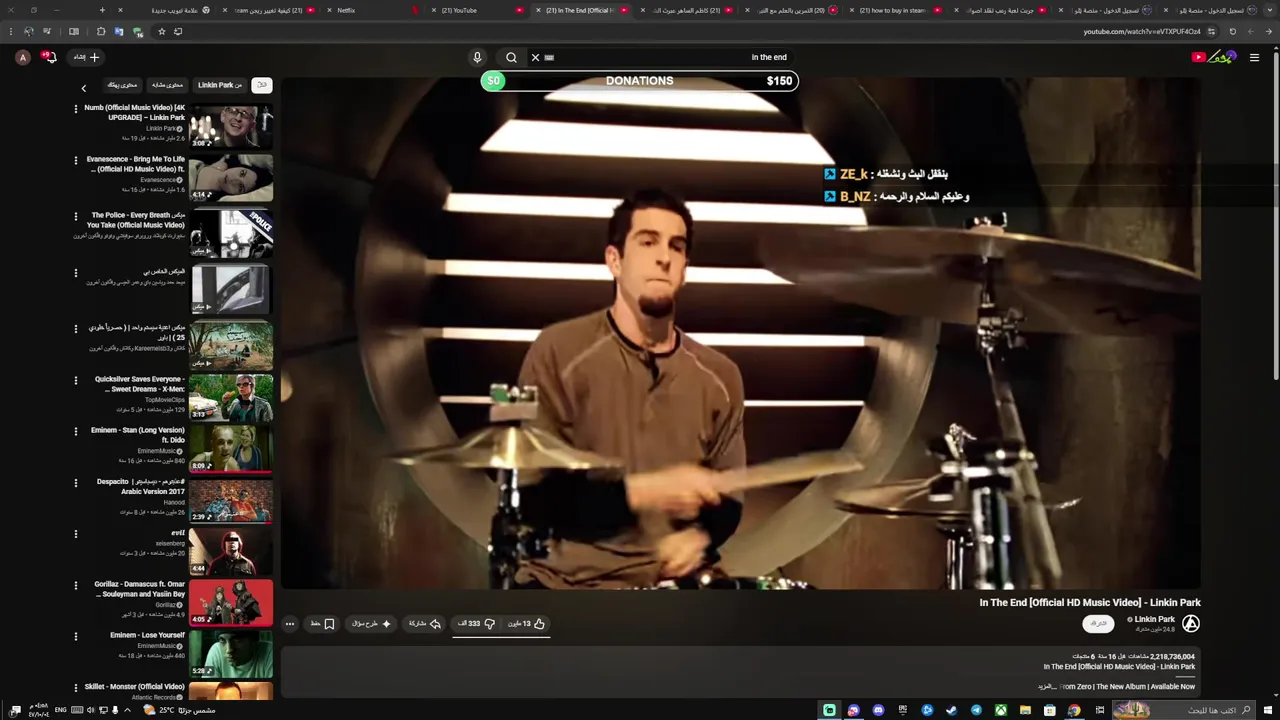The image size is (1280, 720).
Task: Open a new browser tab with plus
Action: click(x=102, y=10)
